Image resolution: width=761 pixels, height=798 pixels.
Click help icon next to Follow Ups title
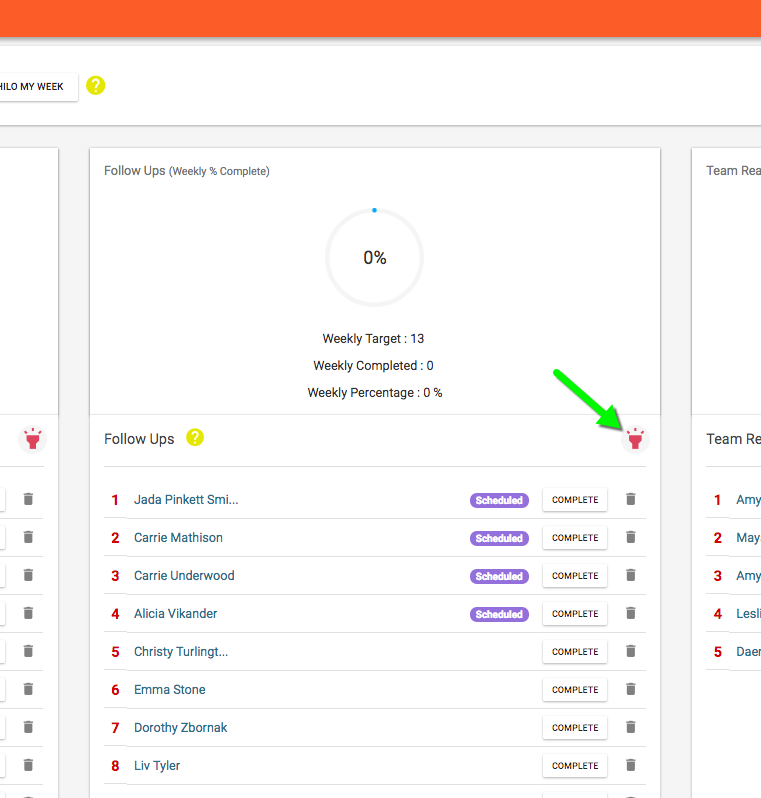click(195, 437)
